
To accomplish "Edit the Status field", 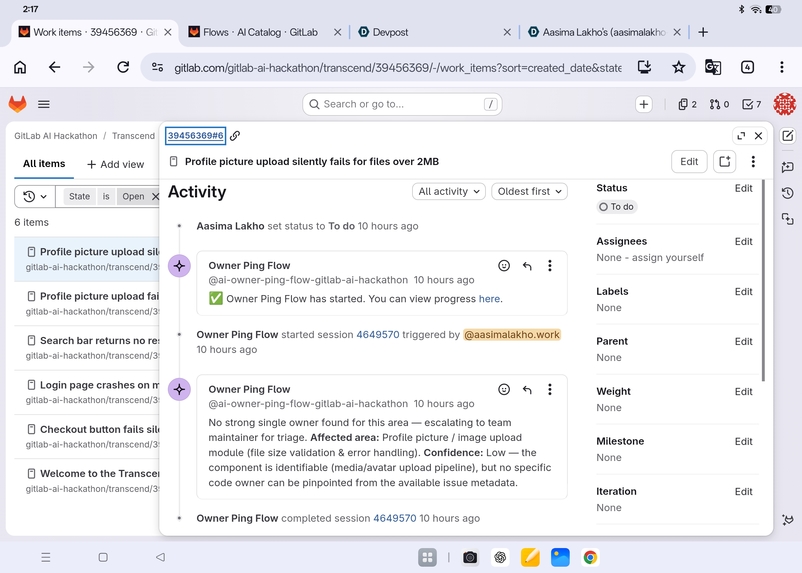I will point(743,188).
